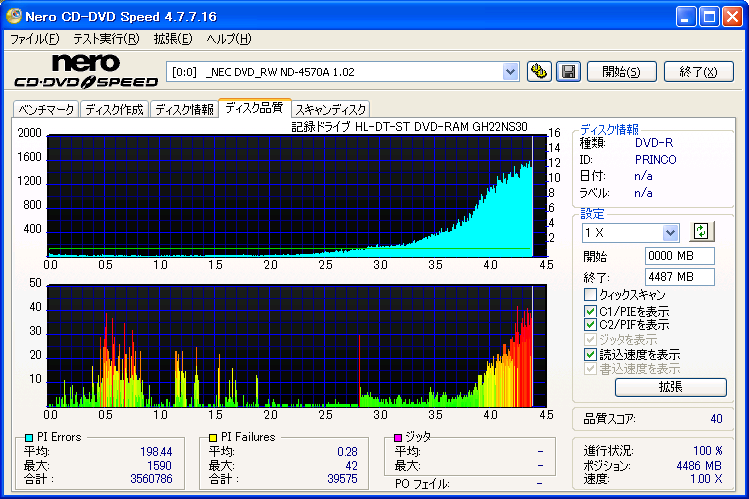
Task: Click the Nero CD-DVD Speed logo
Action: pos(86,71)
